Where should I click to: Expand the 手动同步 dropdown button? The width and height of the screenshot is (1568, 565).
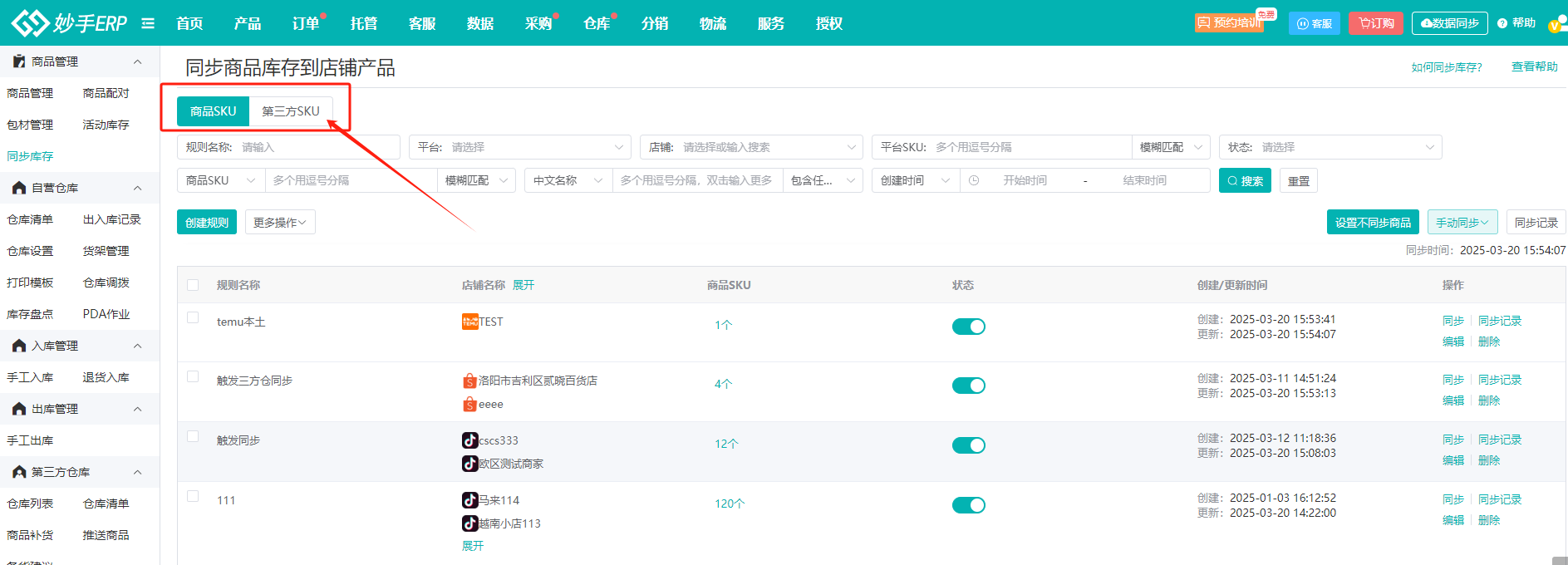[1462, 223]
